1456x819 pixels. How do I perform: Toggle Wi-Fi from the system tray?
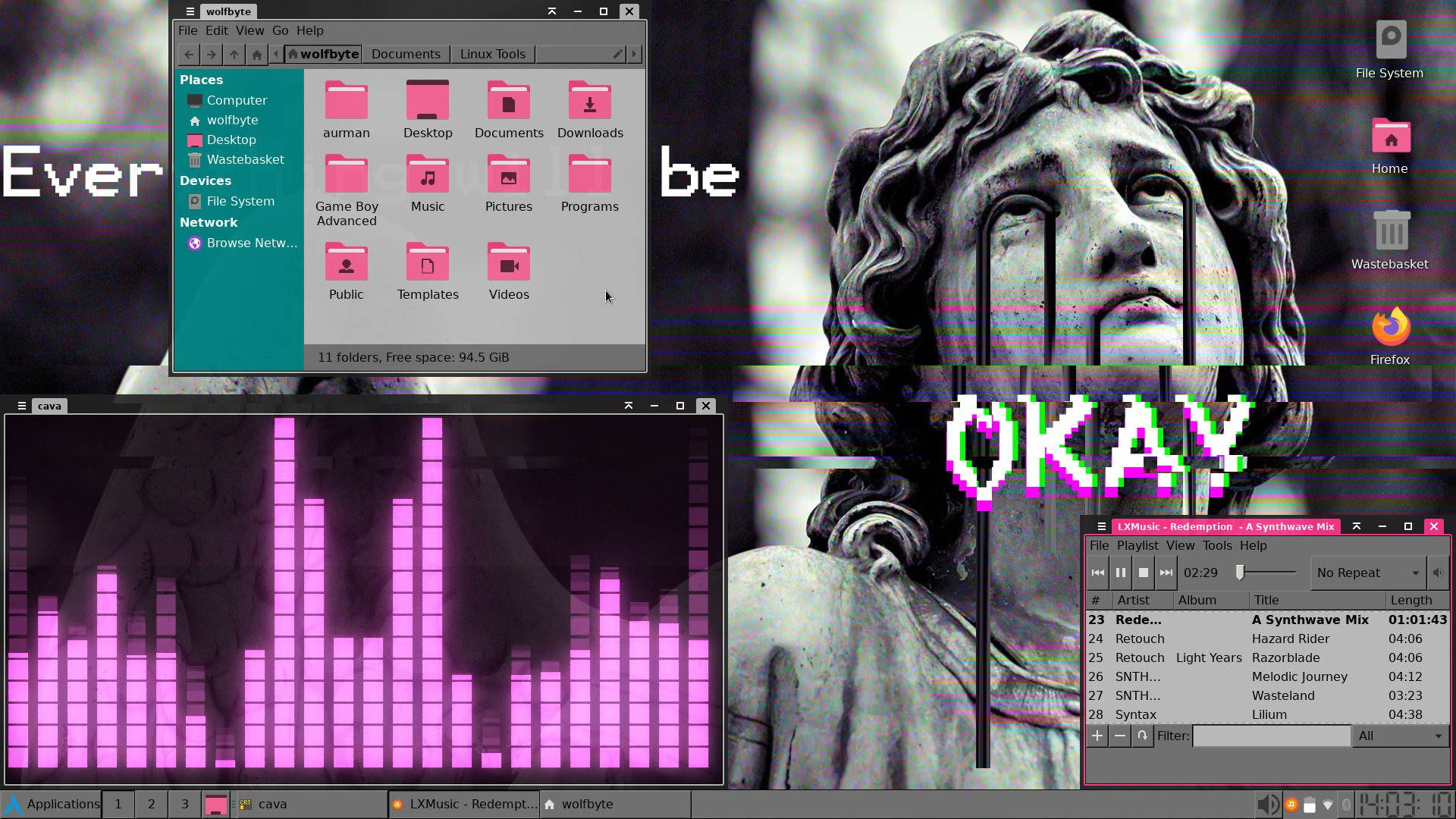click(1326, 804)
